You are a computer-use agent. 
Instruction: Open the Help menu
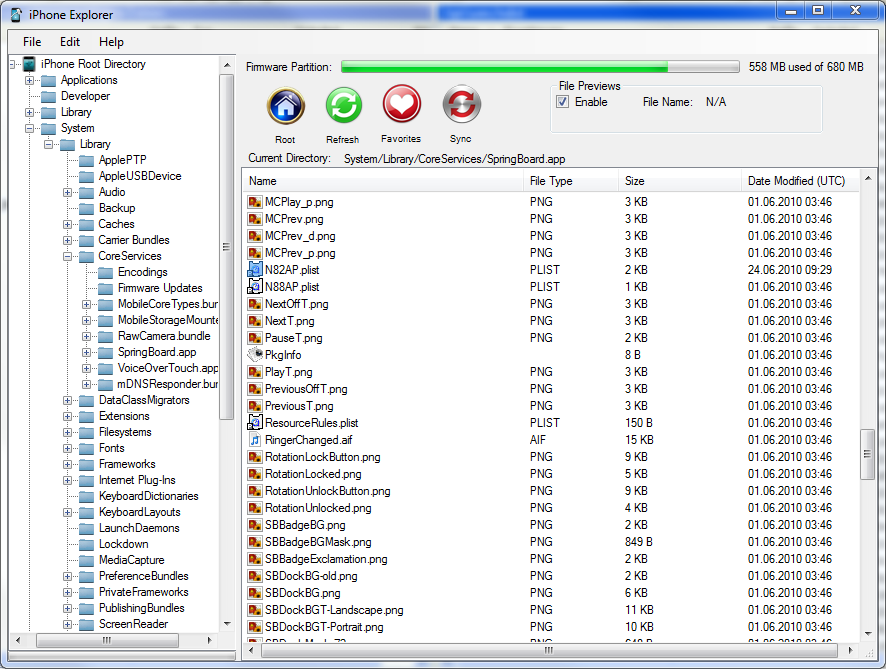[x=111, y=42]
